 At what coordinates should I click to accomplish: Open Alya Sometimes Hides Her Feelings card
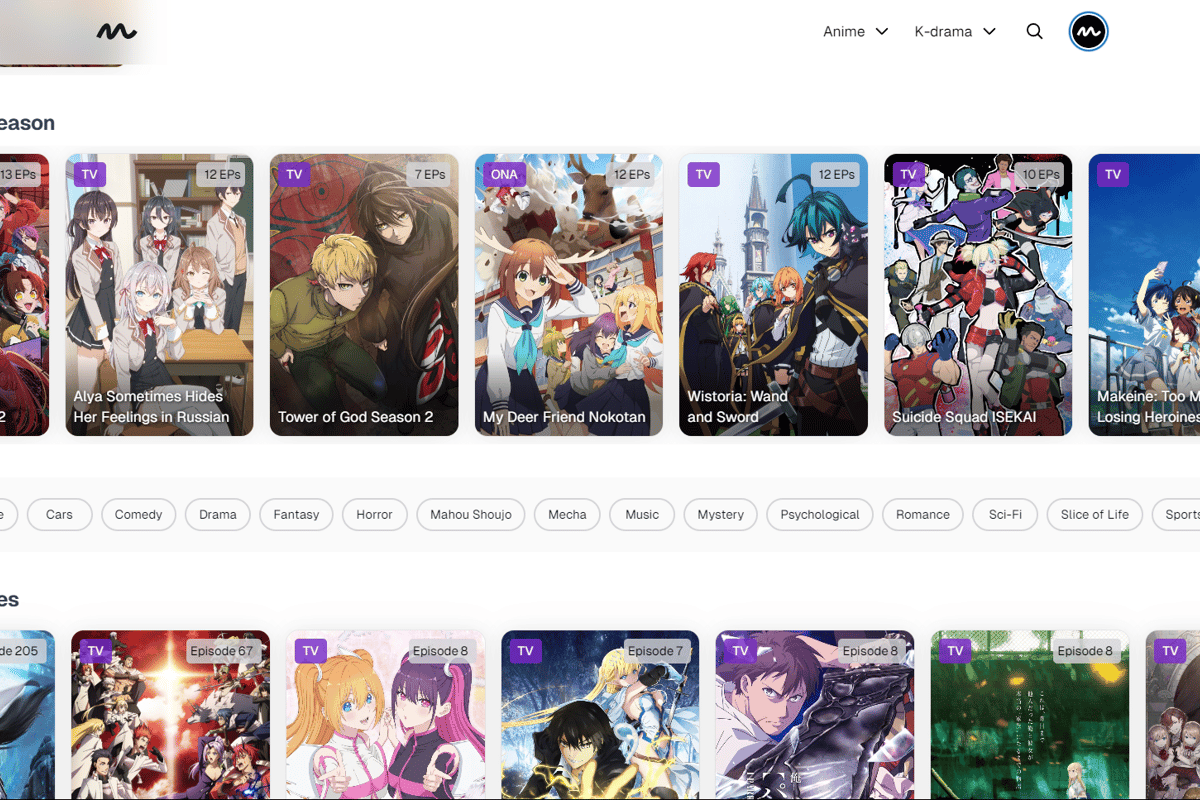159,295
